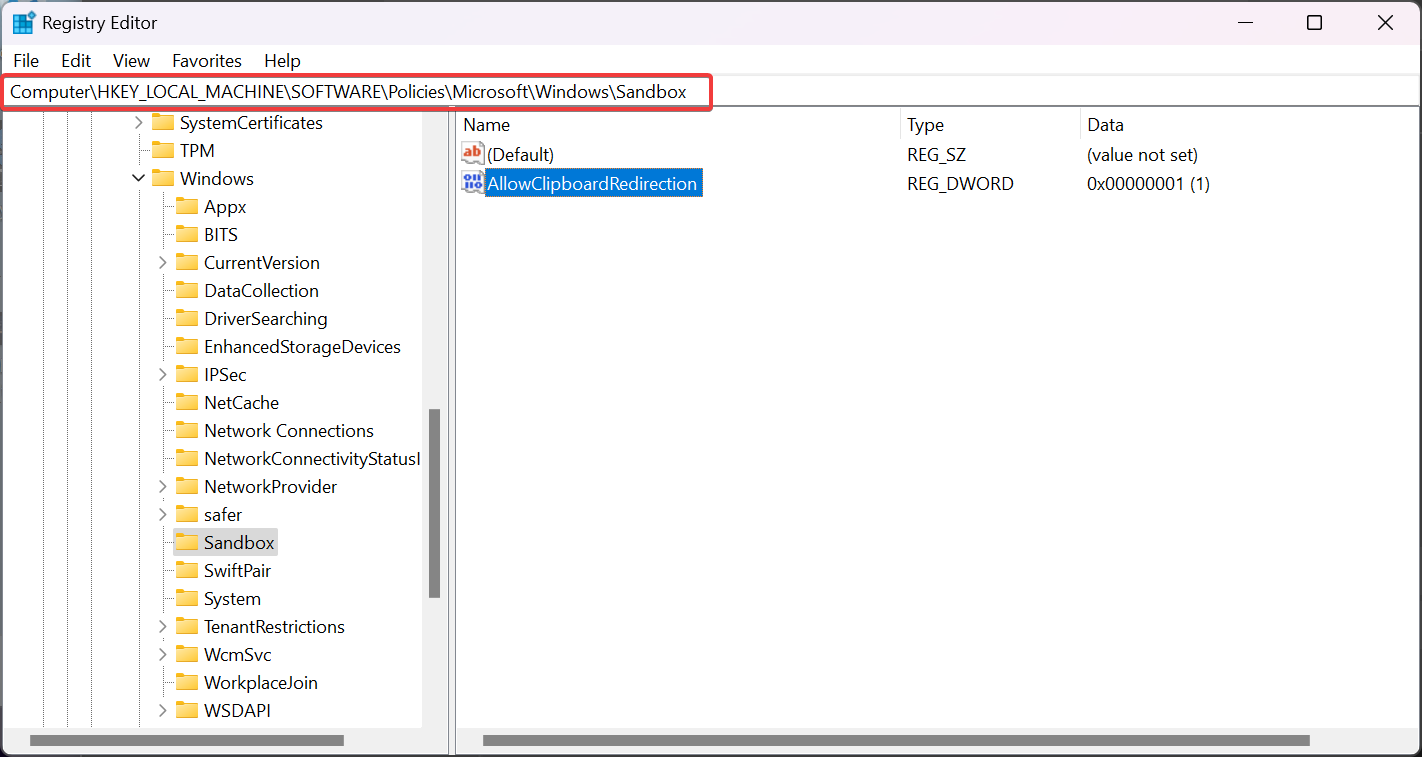Click the REG_DWORD type cell

(x=960, y=184)
